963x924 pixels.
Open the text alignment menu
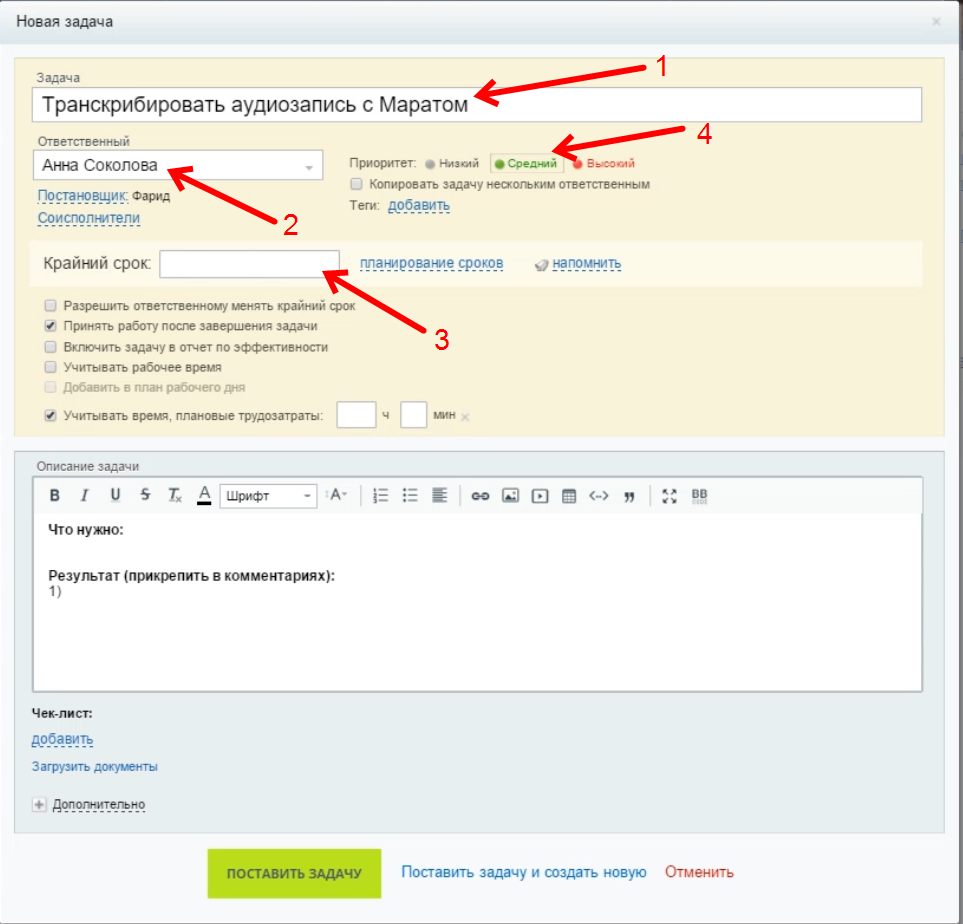click(x=439, y=495)
